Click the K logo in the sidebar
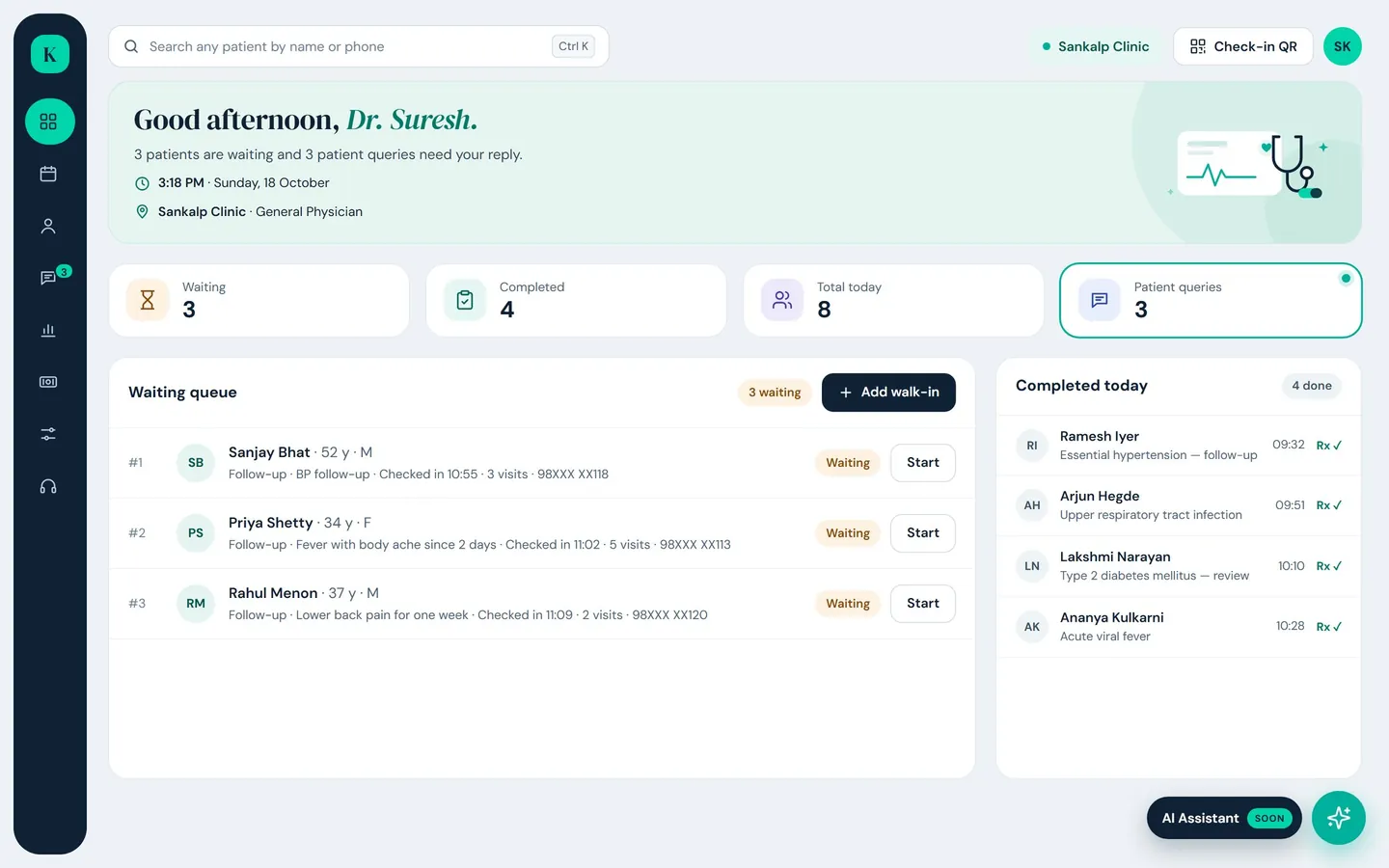This screenshot has height=868, width=1389. [x=50, y=54]
